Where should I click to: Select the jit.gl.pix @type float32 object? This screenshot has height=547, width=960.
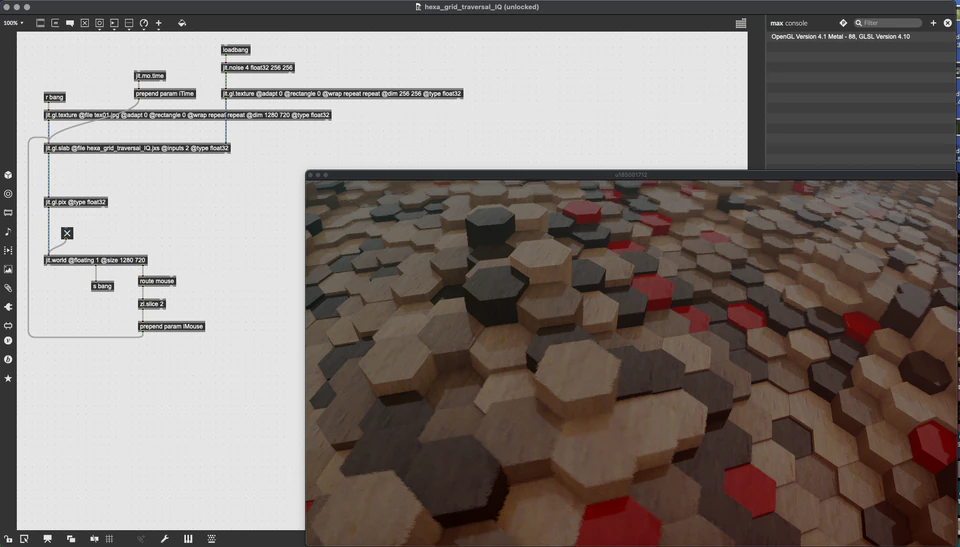76,202
